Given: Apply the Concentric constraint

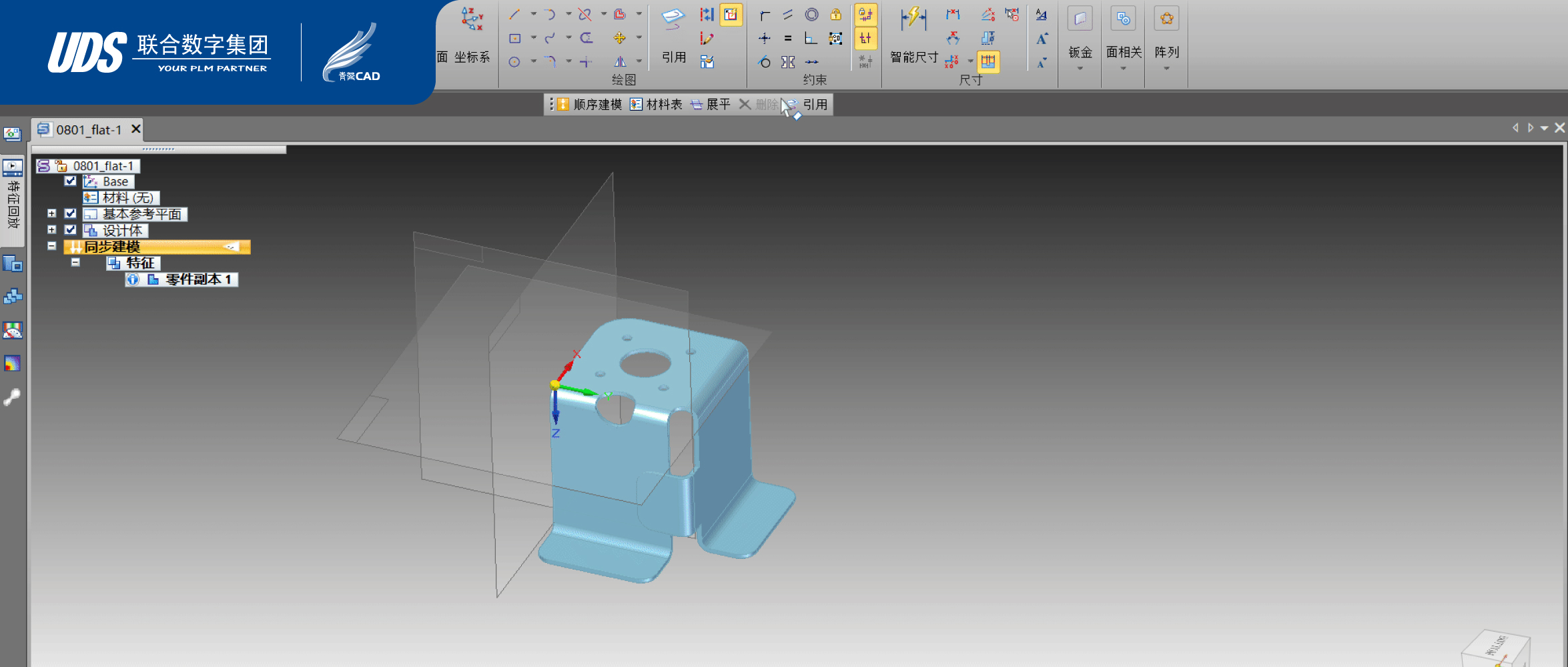Looking at the screenshot, I should 811,14.
